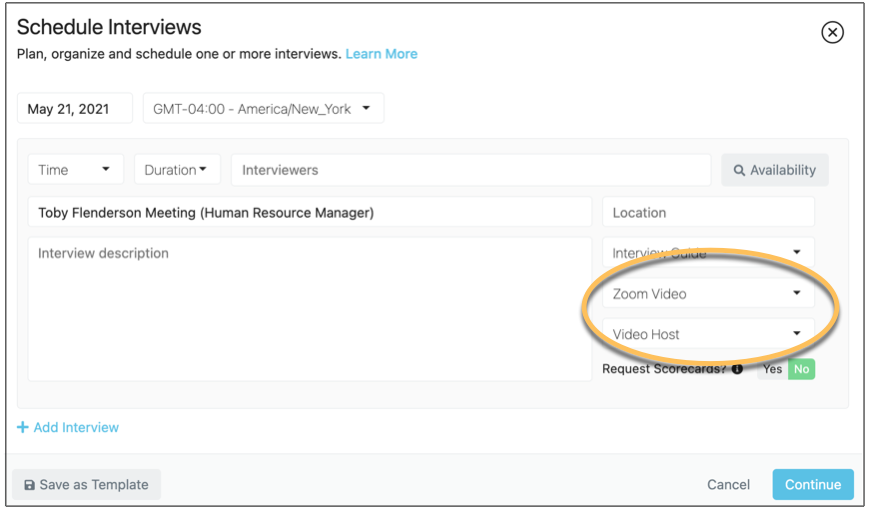Click the May 21, 2021 date field
Image resolution: width=870 pixels, height=516 pixels.
[75, 108]
